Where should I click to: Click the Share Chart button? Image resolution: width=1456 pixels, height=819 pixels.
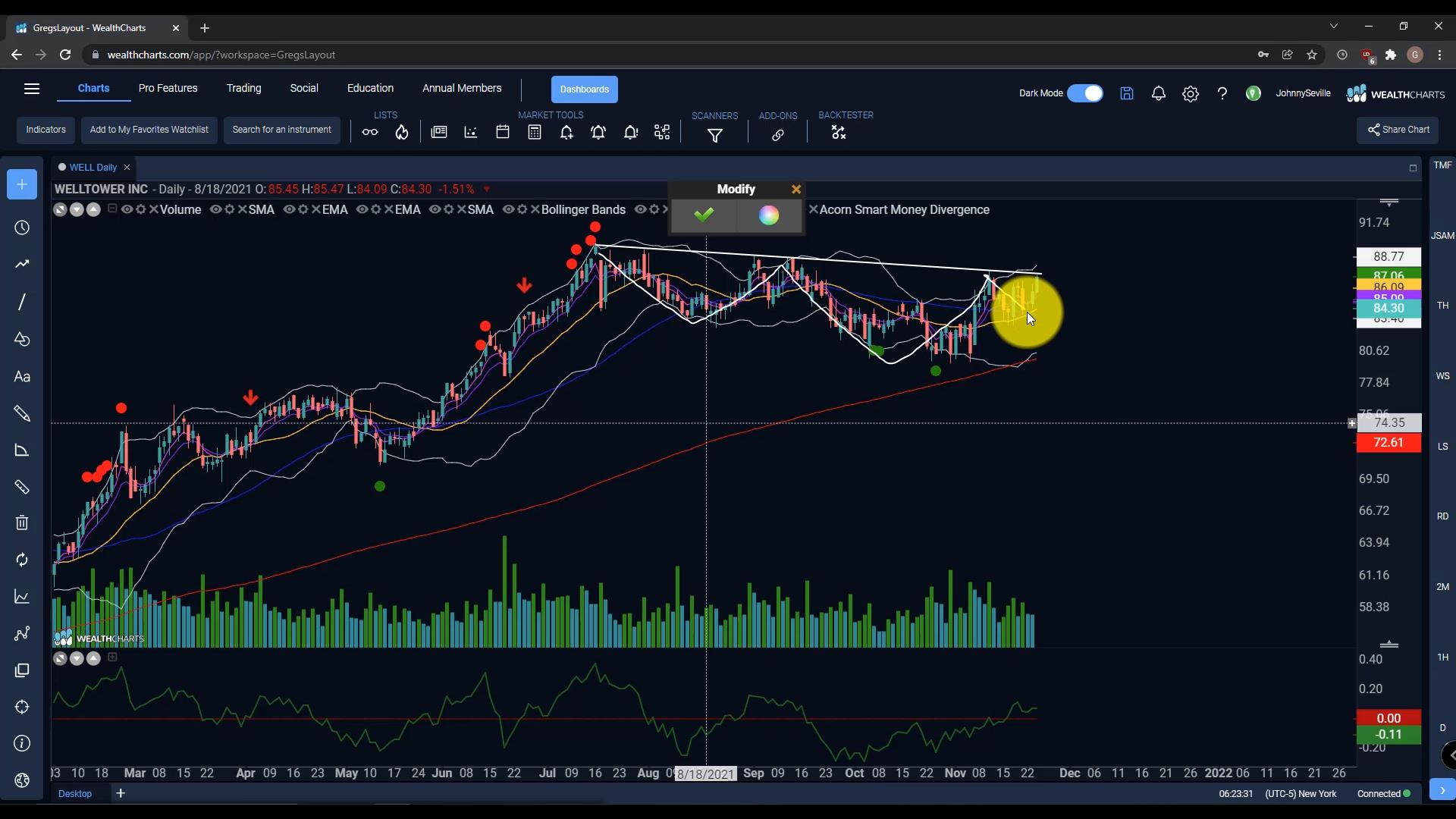tap(1398, 130)
